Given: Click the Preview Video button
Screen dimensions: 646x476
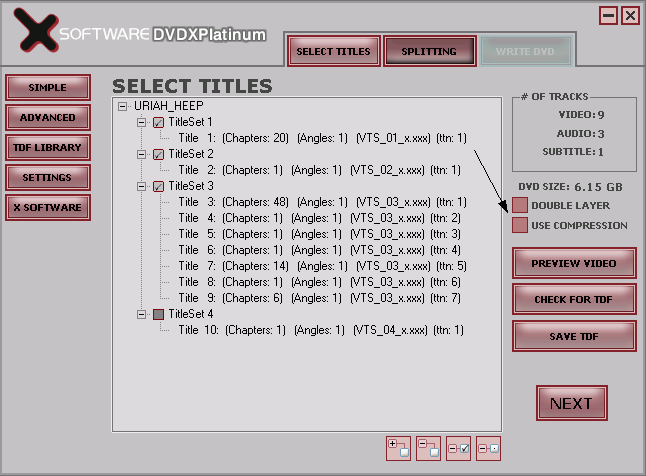Looking at the screenshot, I should [574, 263].
